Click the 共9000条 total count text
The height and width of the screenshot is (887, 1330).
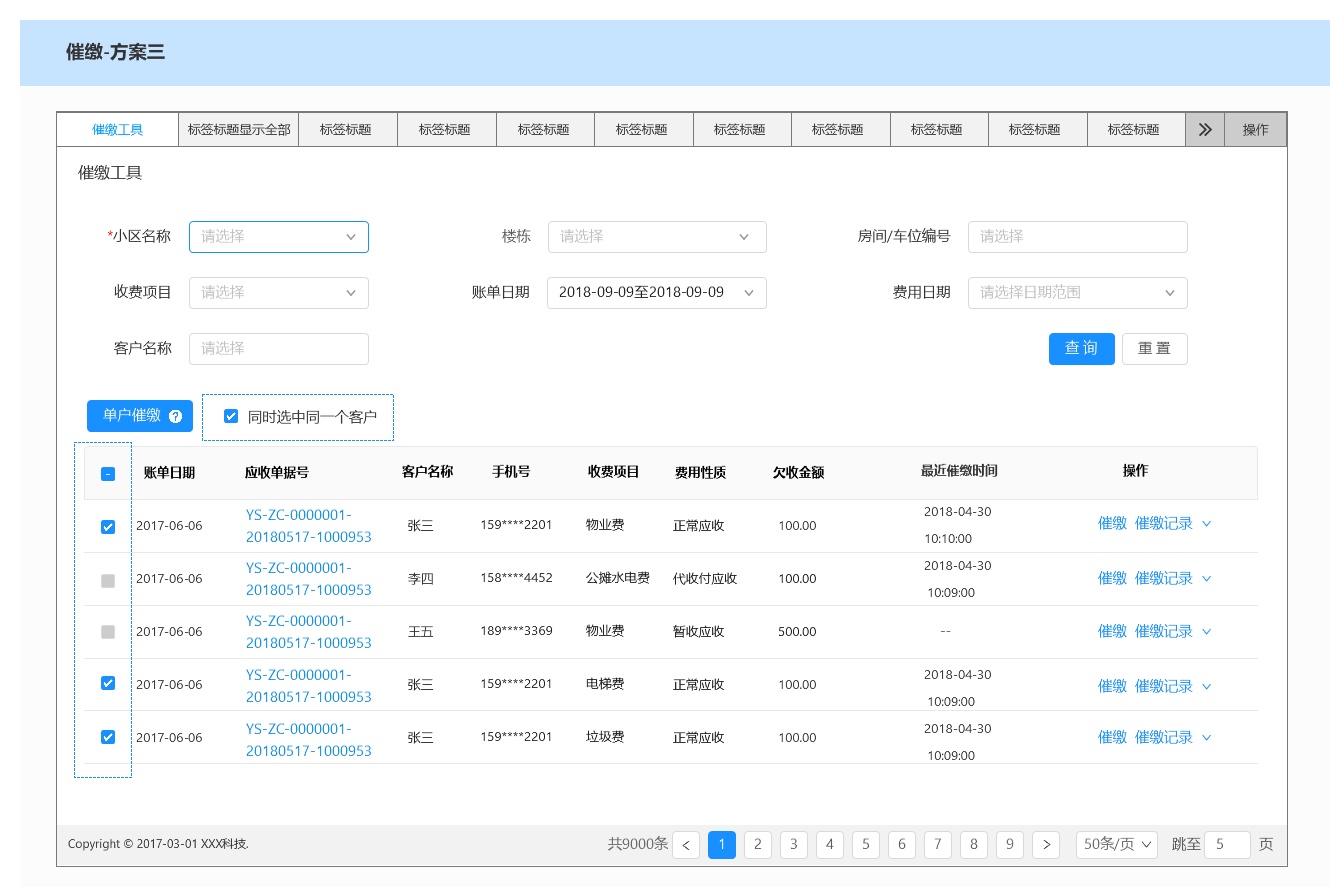coord(638,845)
